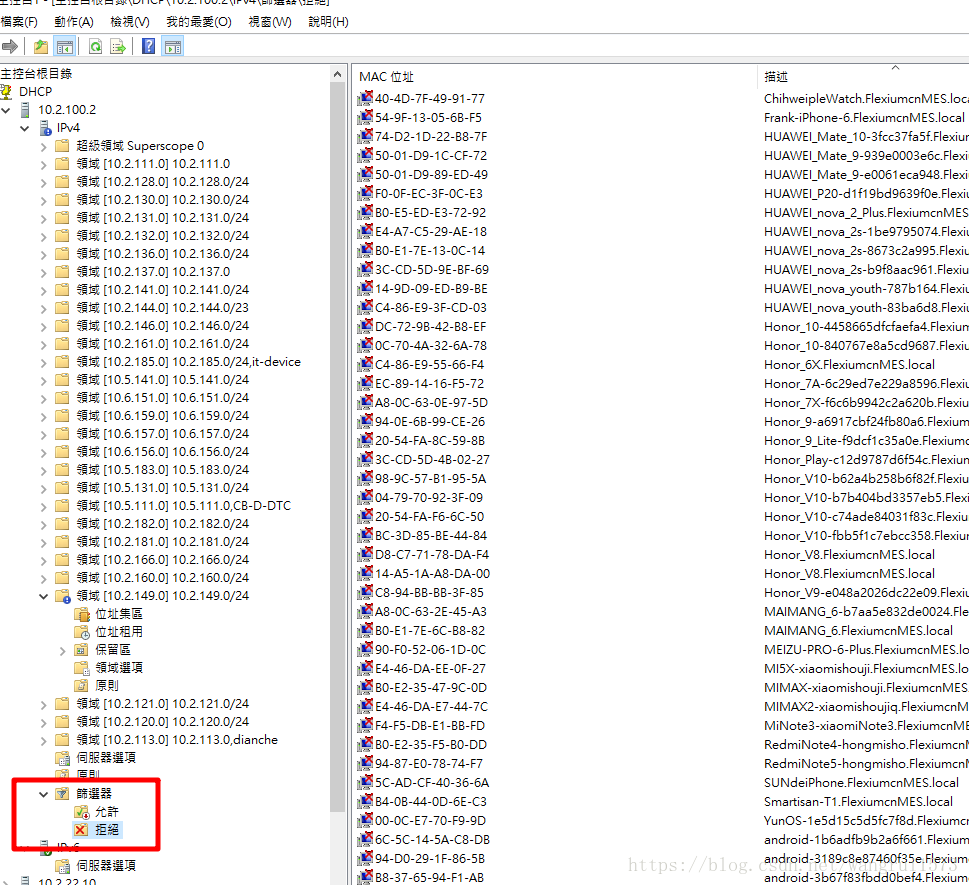Select scope 10.2.121.0/24 in tree
The image size is (969, 885).
point(163,704)
